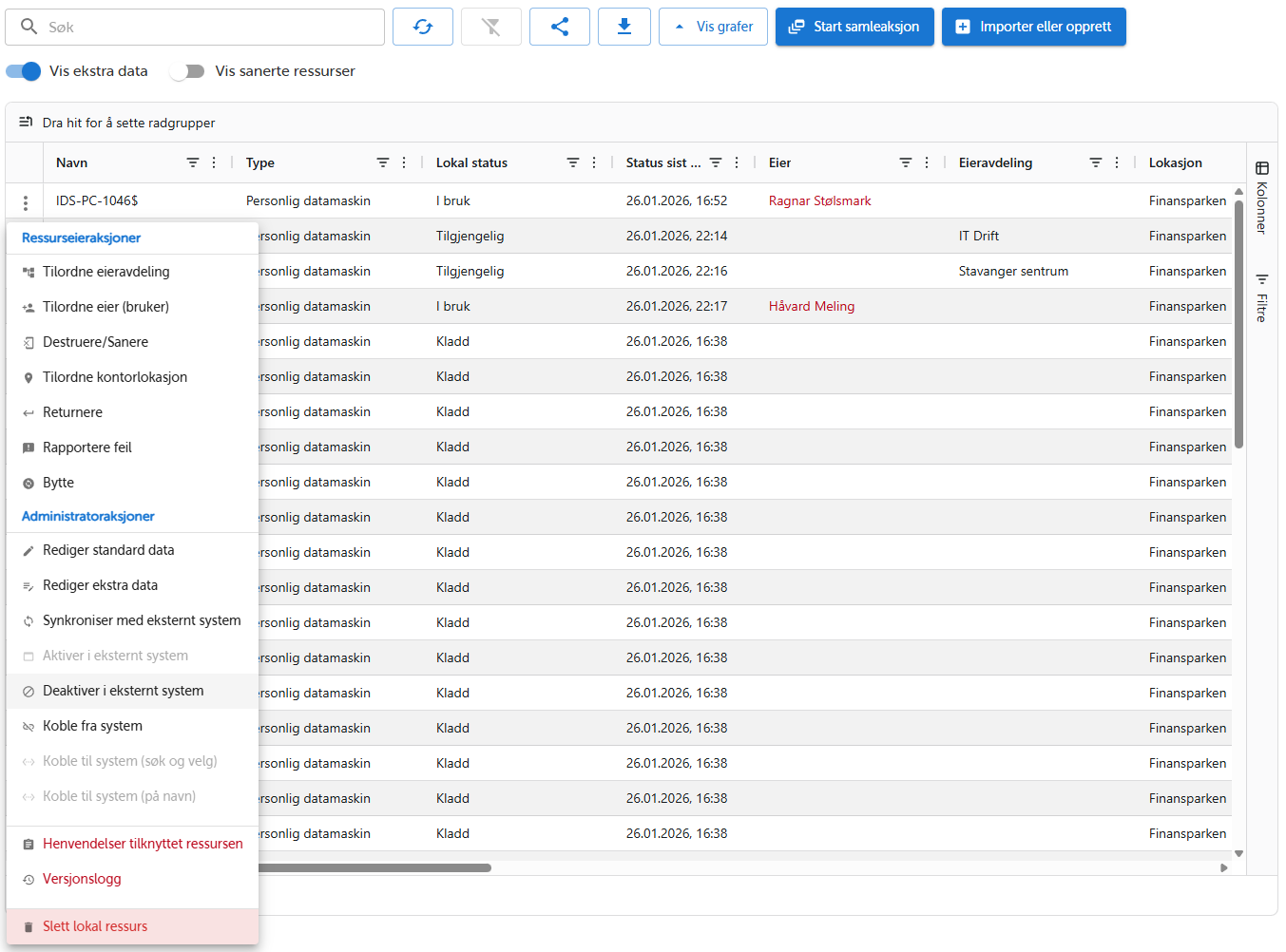Click the magnifier icon in the search box
Image resolution: width=1286 pixels, height=952 pixels.
pos(29,27)
